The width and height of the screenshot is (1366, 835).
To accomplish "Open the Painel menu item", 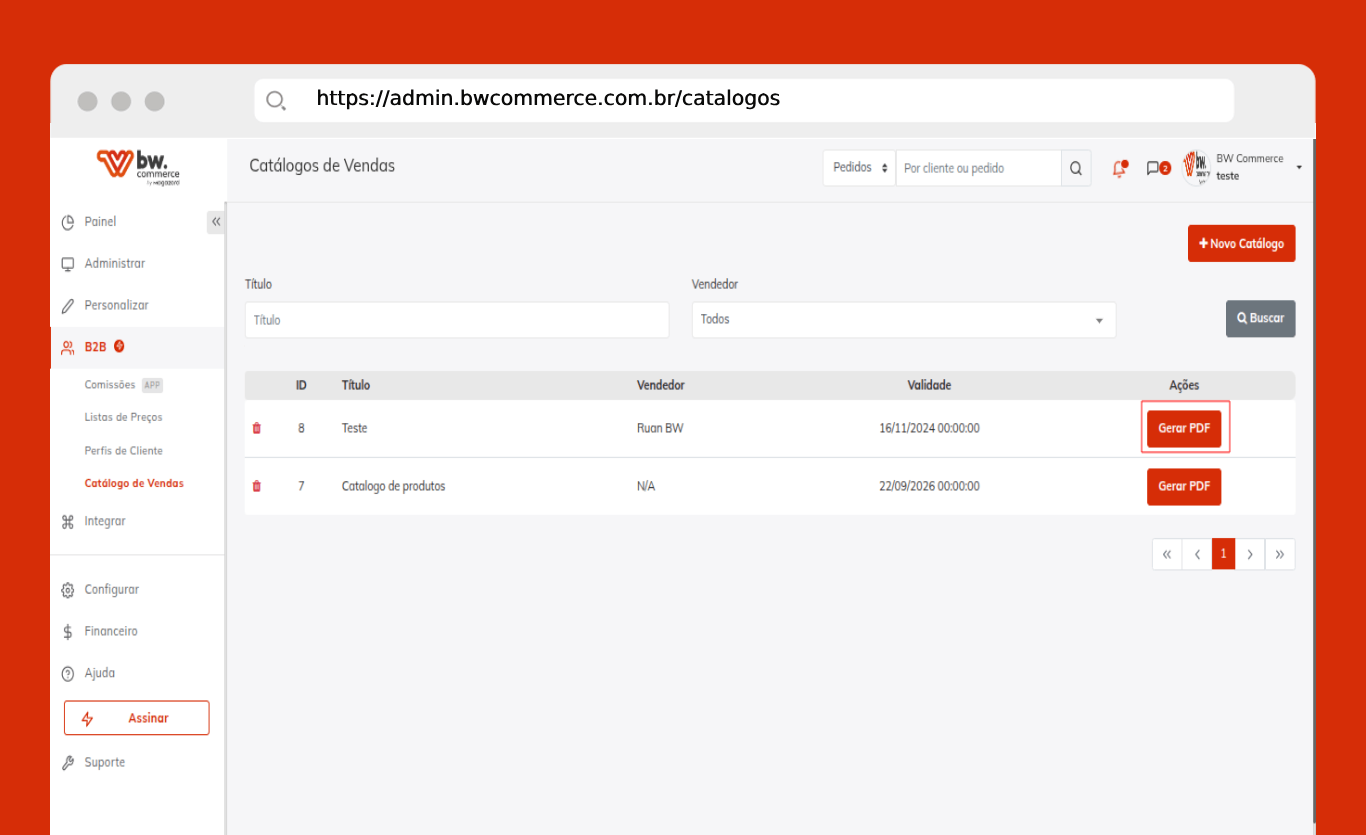I will pyautogui.click(x=100, y=222).
